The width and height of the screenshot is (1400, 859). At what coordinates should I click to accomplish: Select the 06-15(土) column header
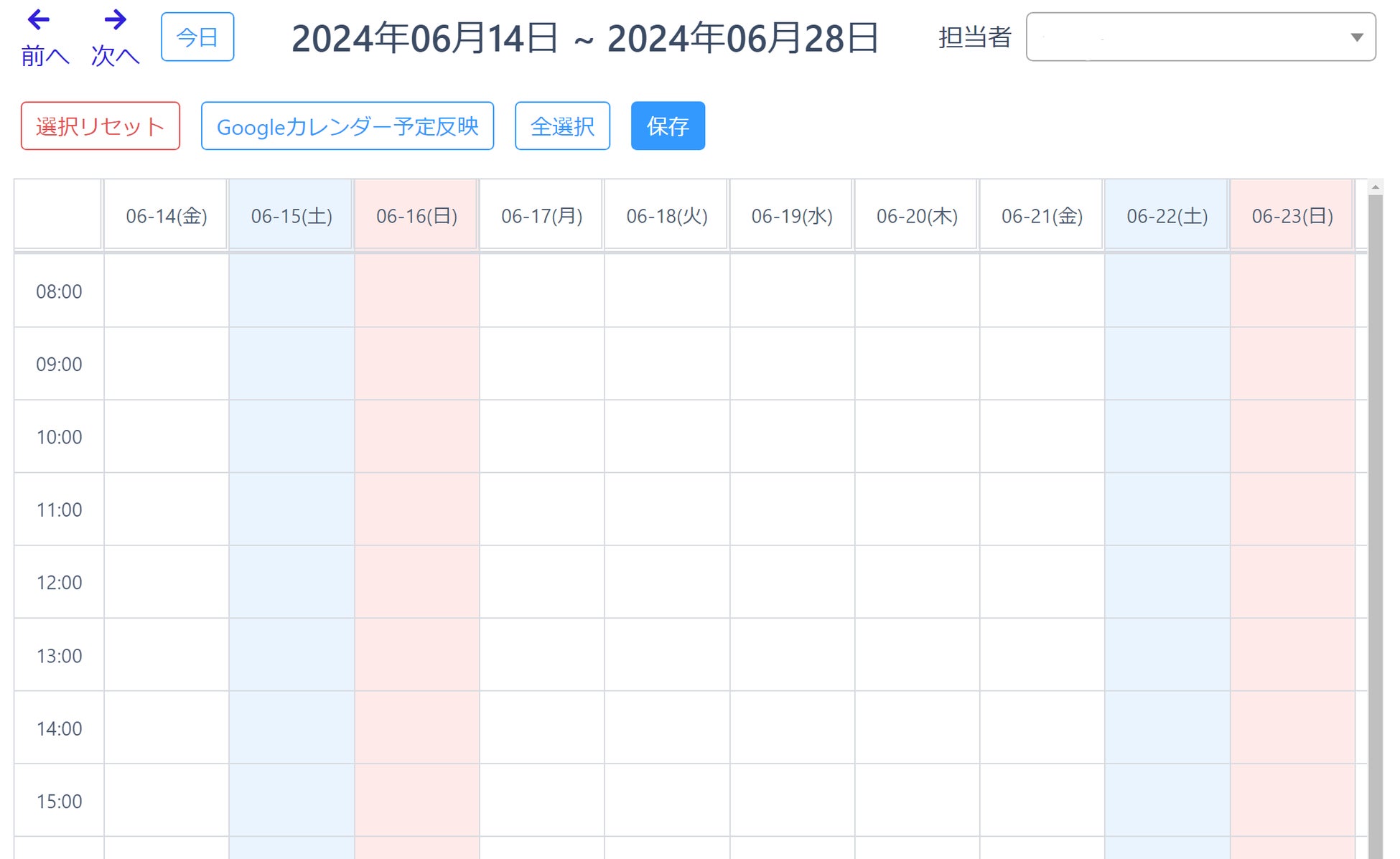(291, 215)
